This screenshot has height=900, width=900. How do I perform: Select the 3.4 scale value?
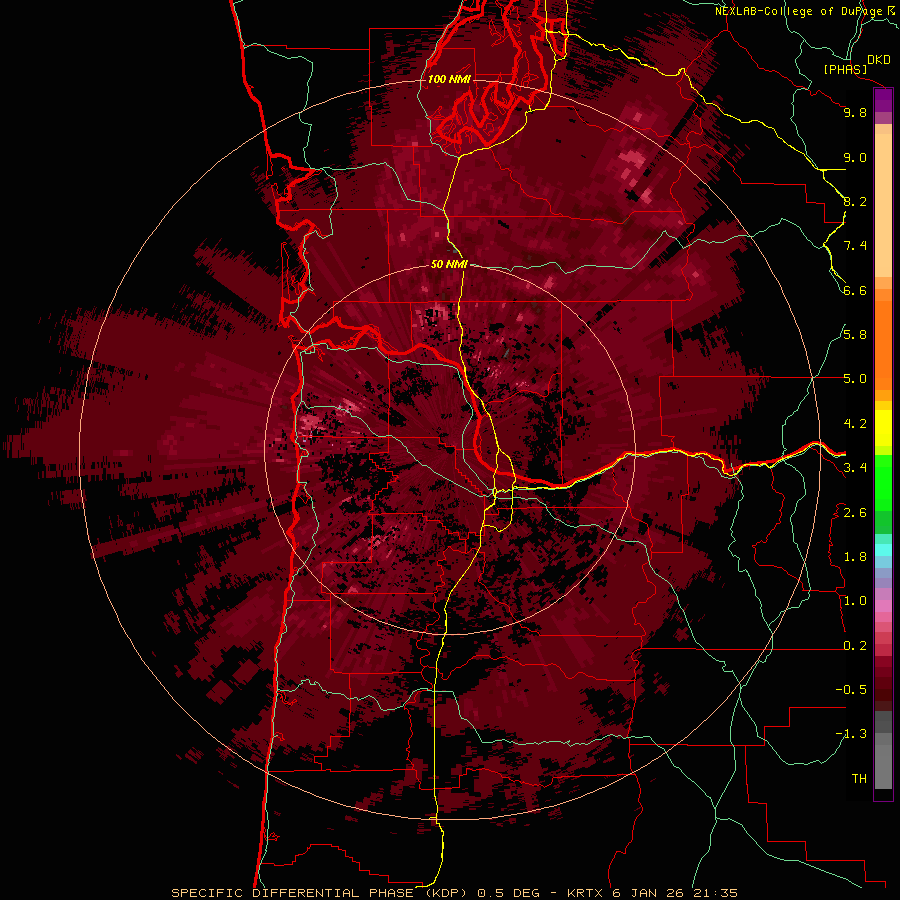tap(855, 468)
